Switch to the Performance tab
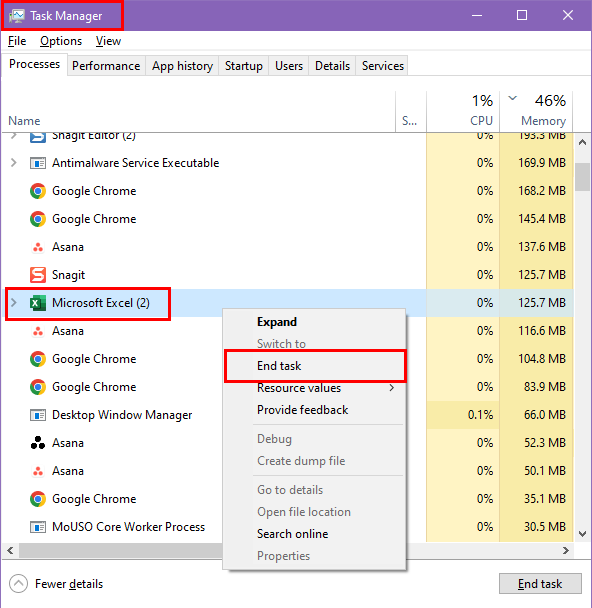The width and height of the screenshot is (592, 608). point(106,66)
